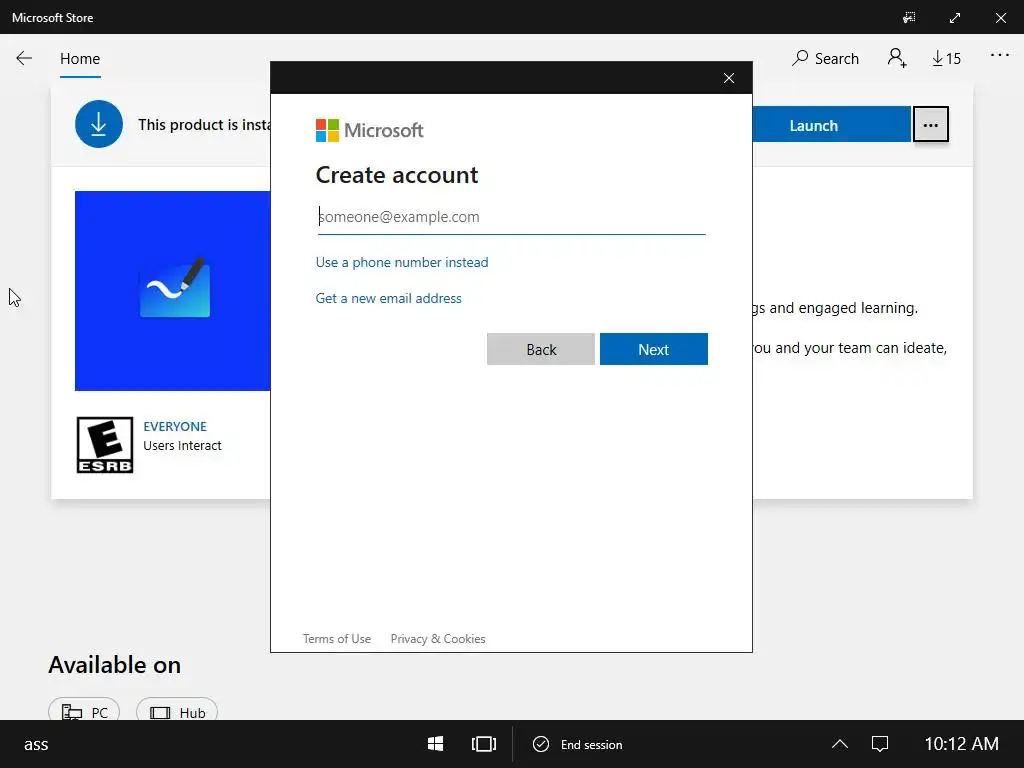Screen dimensions: 1024x768
Task: Toggle full screen with diagonal arrows icon
Action: 955,18
